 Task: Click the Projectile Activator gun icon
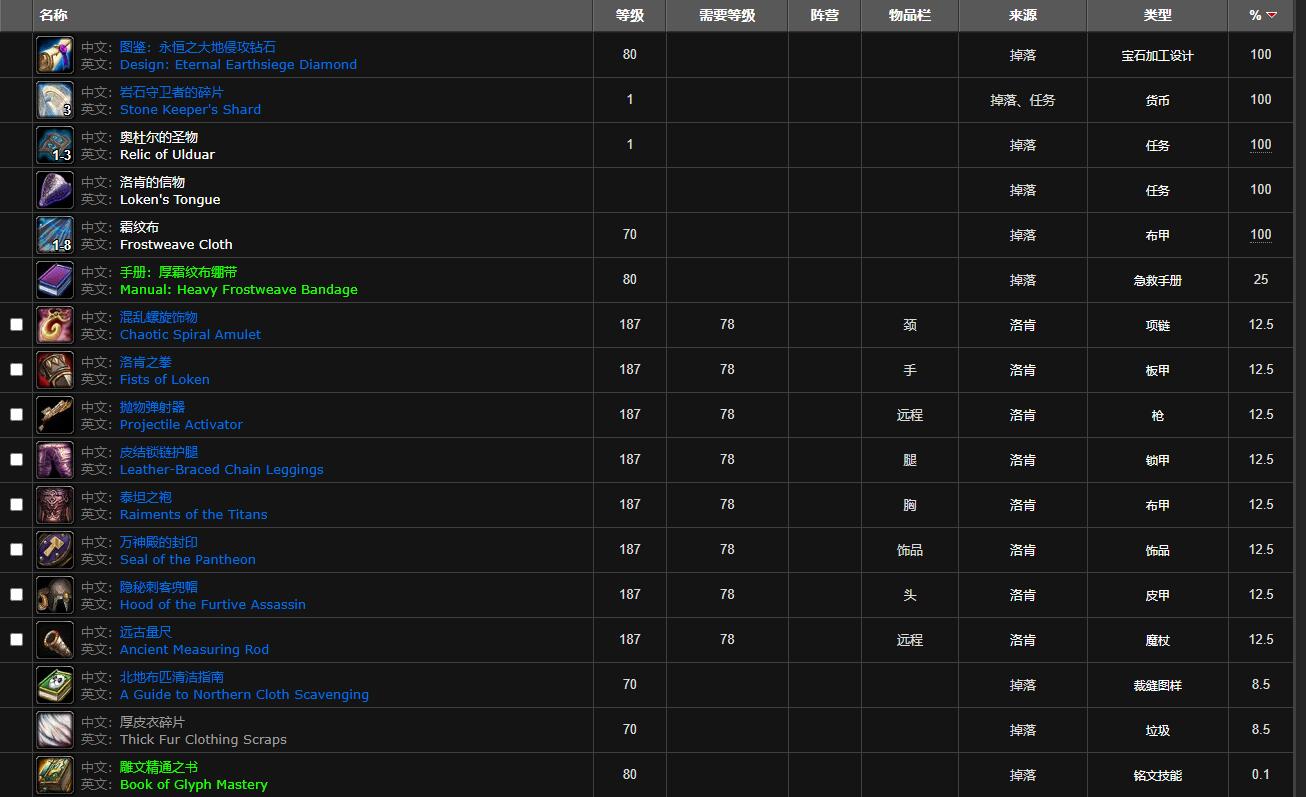[55, 415]
